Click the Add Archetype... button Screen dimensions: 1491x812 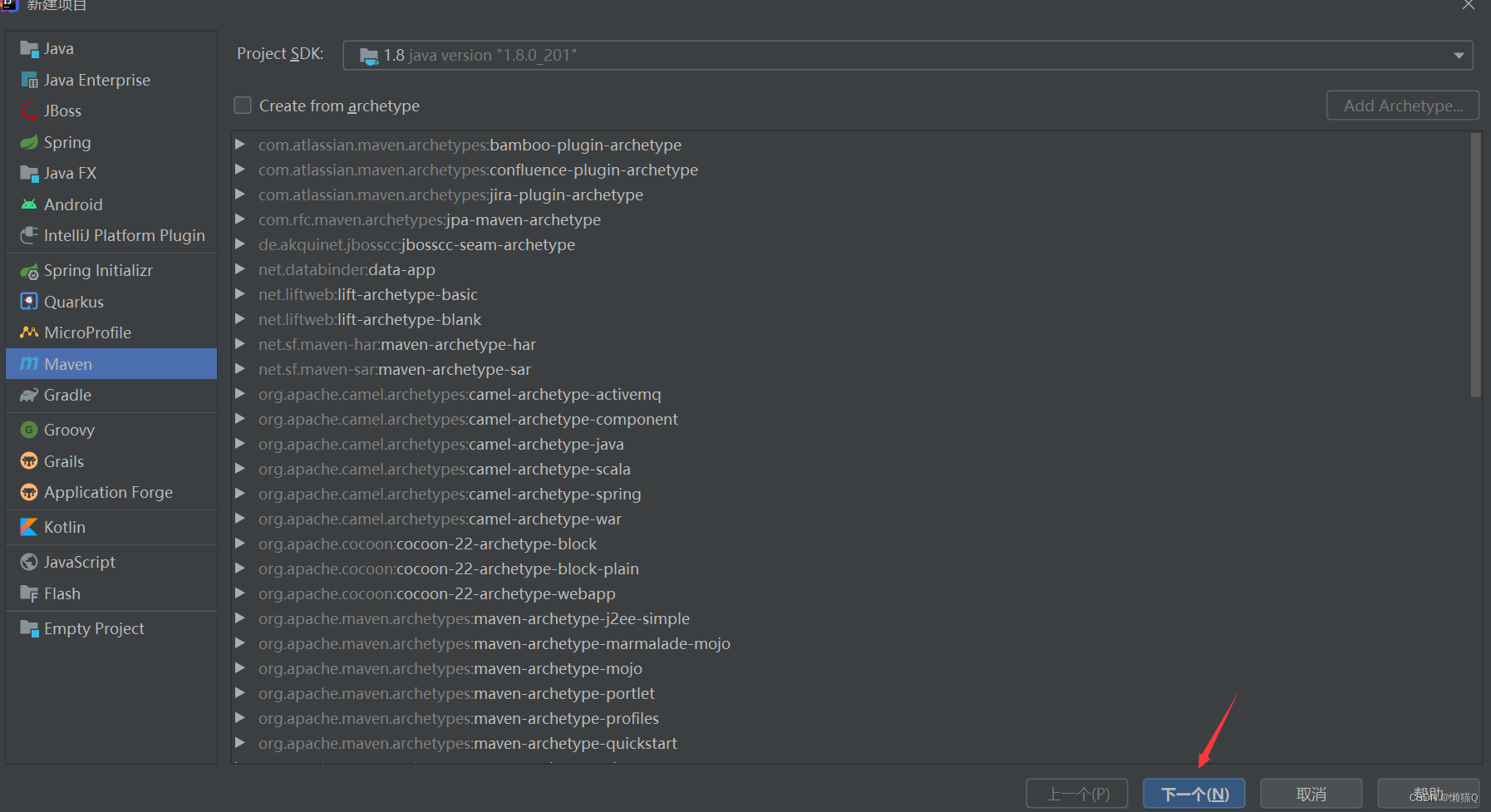click(x=1403, y=106)
